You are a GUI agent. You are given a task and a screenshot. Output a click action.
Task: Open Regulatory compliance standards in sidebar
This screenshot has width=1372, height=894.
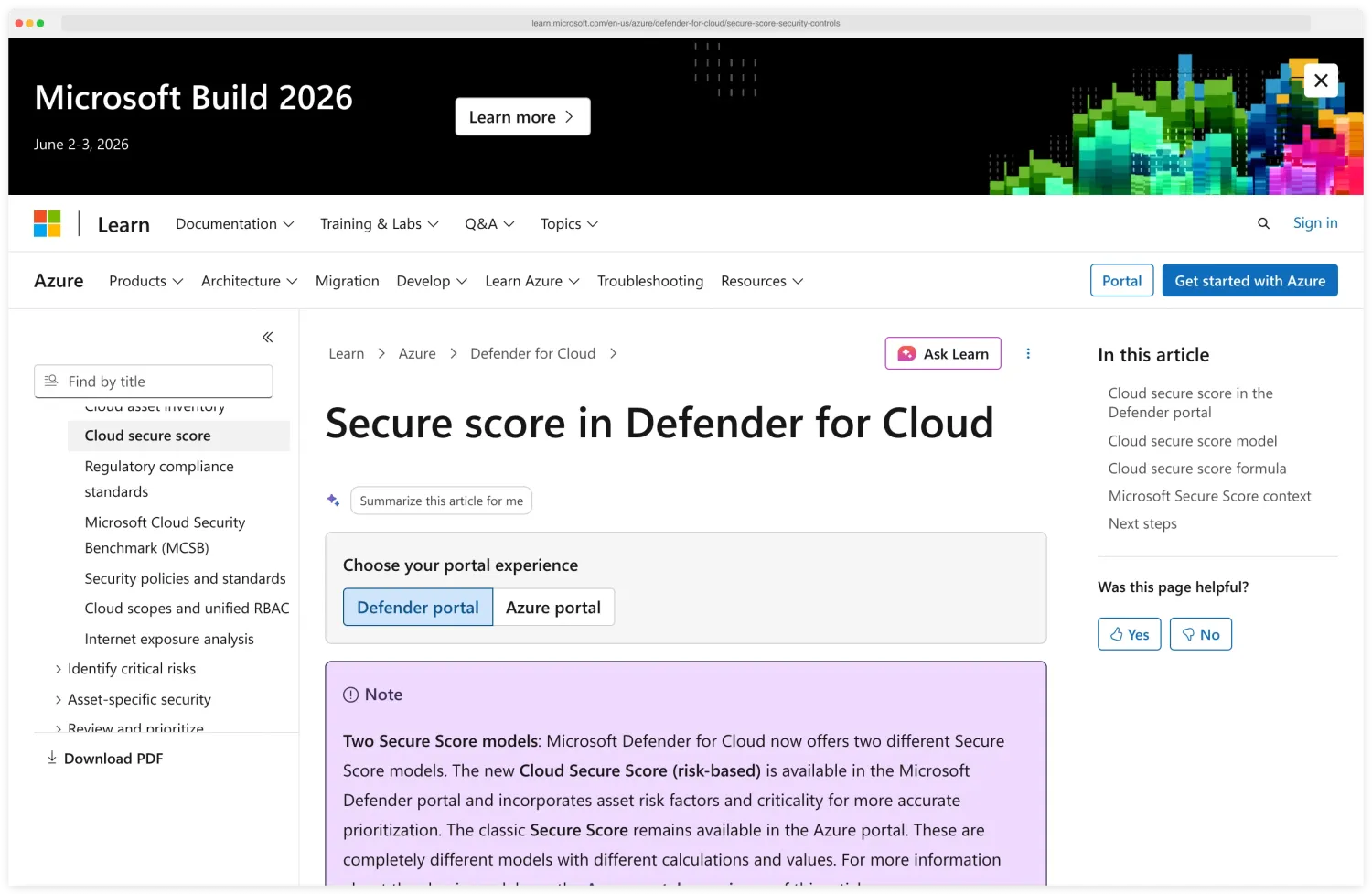(x=159, y=479)
